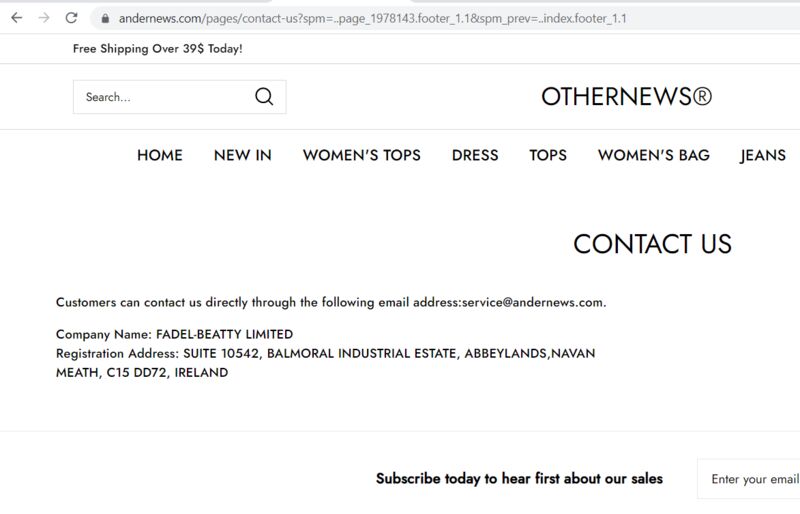Viewport: 800px width, 514px height.
Task: Open the TOPS menu item
Action: click(x=548, y=155)
